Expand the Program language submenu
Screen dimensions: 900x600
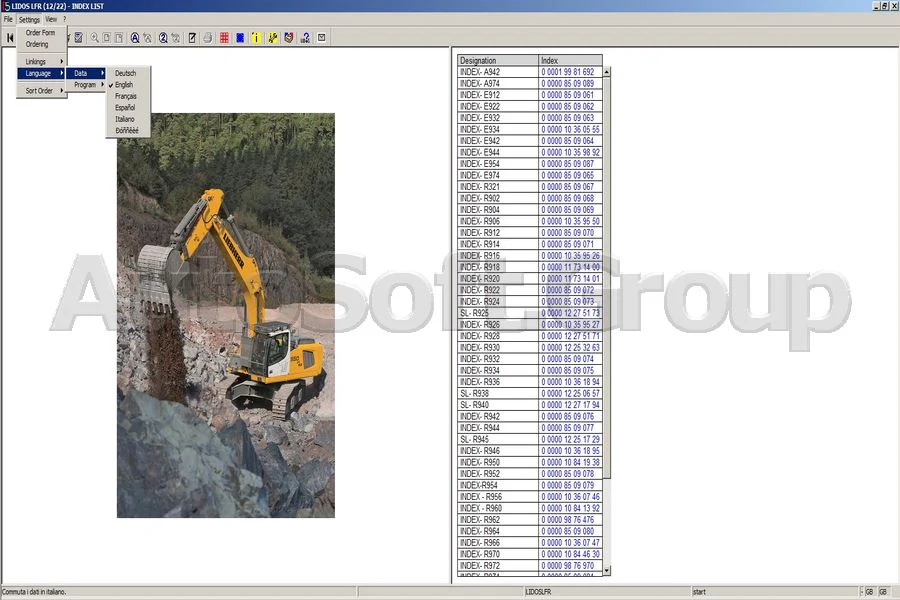(x=86, y=84)
